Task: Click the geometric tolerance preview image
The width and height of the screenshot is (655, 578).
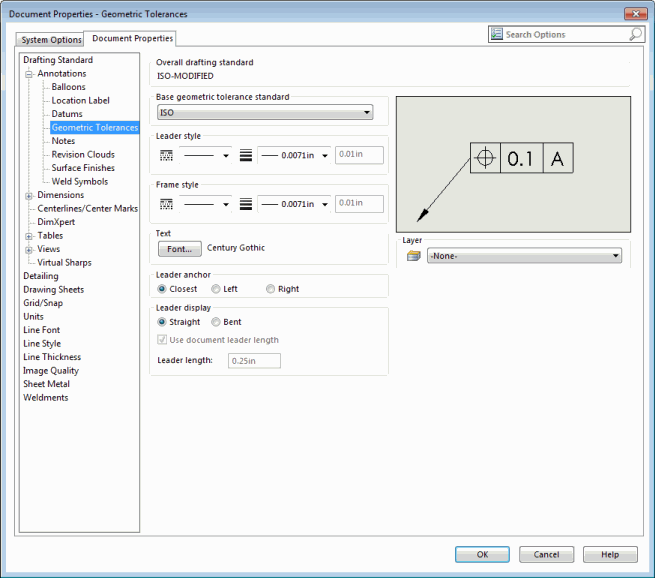Action: (x=513, y=165)
